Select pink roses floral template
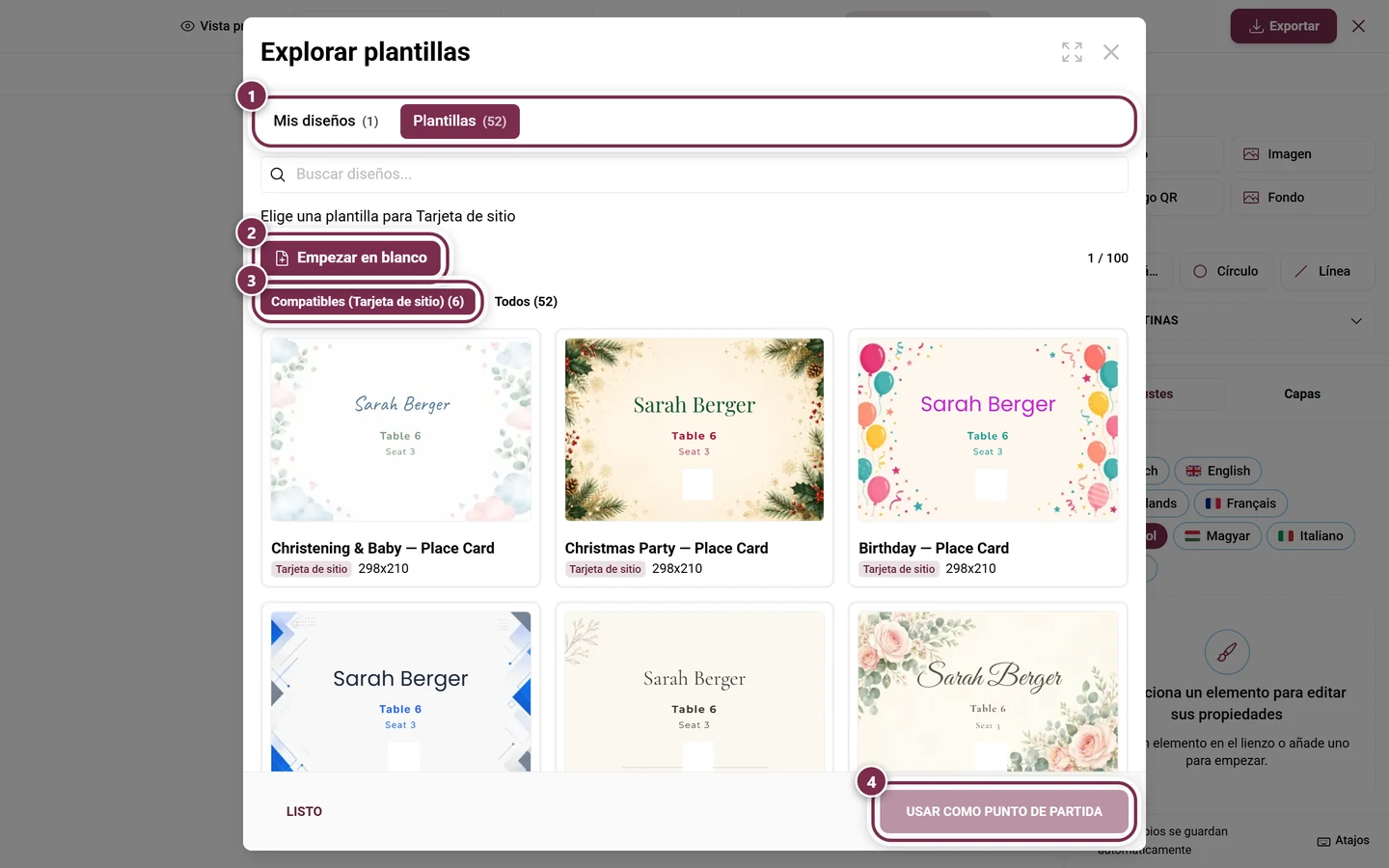This screenshot has width=1389, height=868. coord(988,692)
